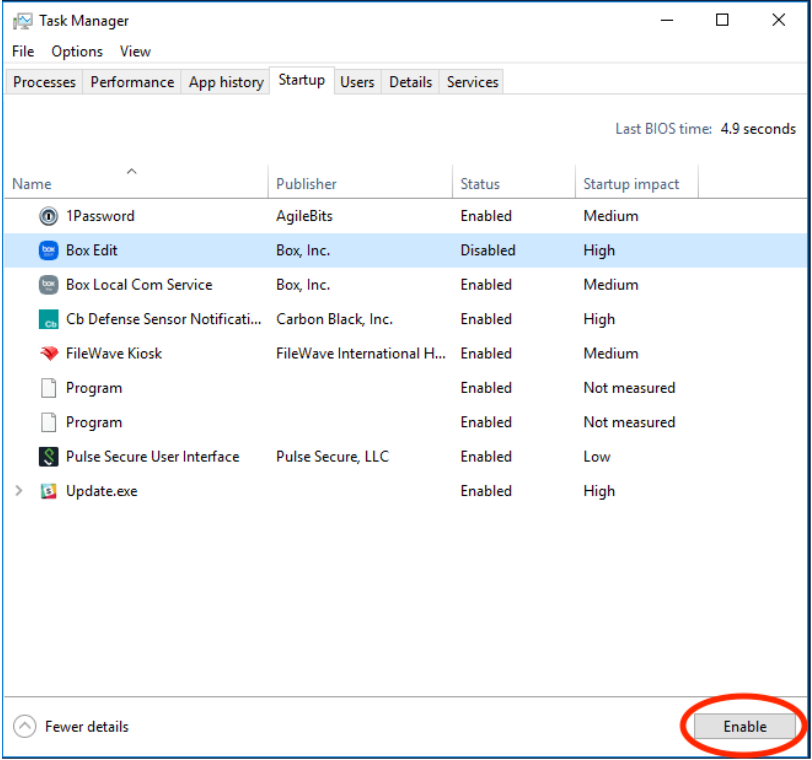Open the Options menu
Screen dimensions: 812x760
pyautogui.click(x=77, y=51)
